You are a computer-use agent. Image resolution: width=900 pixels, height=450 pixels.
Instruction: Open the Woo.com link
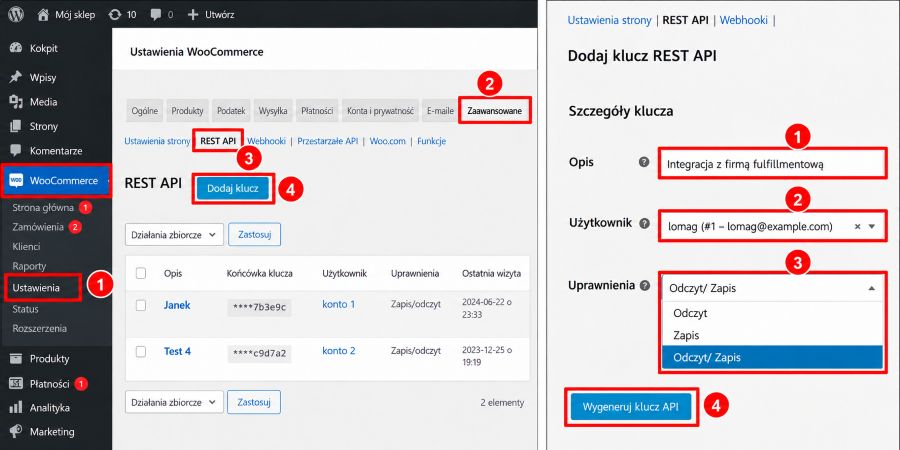pyautogui.click(x=387, y=141)
